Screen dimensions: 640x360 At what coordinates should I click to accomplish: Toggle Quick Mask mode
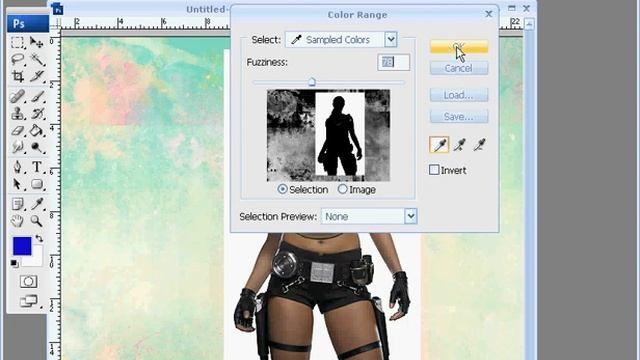(28, 281)
